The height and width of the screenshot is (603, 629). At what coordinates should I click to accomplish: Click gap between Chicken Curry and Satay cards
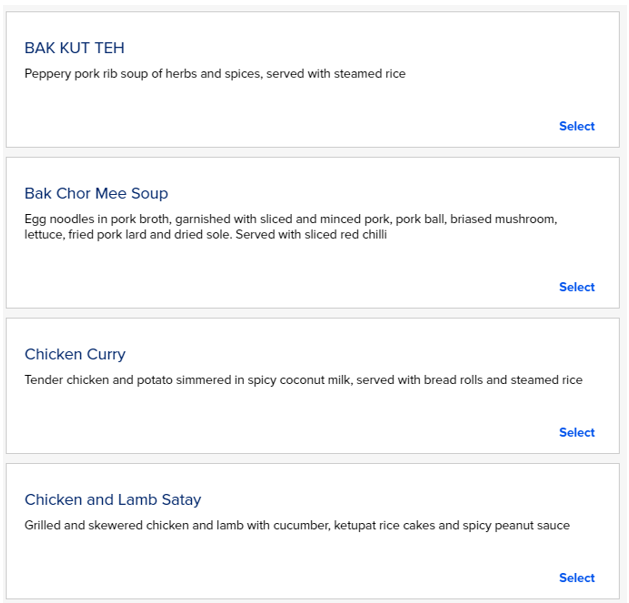pos(313,459)
